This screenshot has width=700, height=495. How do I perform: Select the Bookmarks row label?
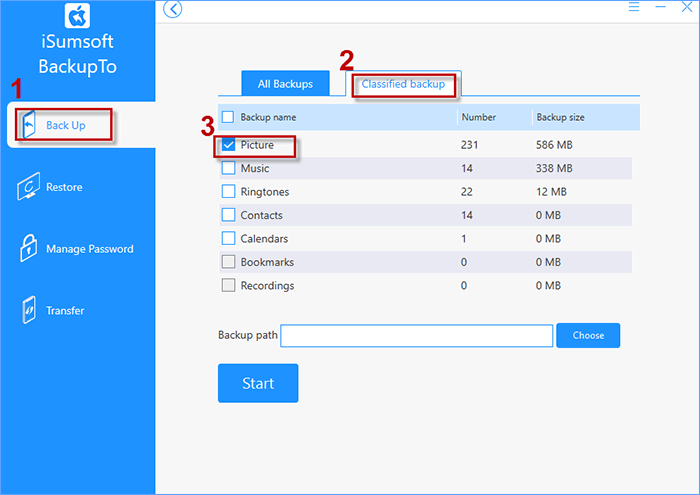pos(267,262)
